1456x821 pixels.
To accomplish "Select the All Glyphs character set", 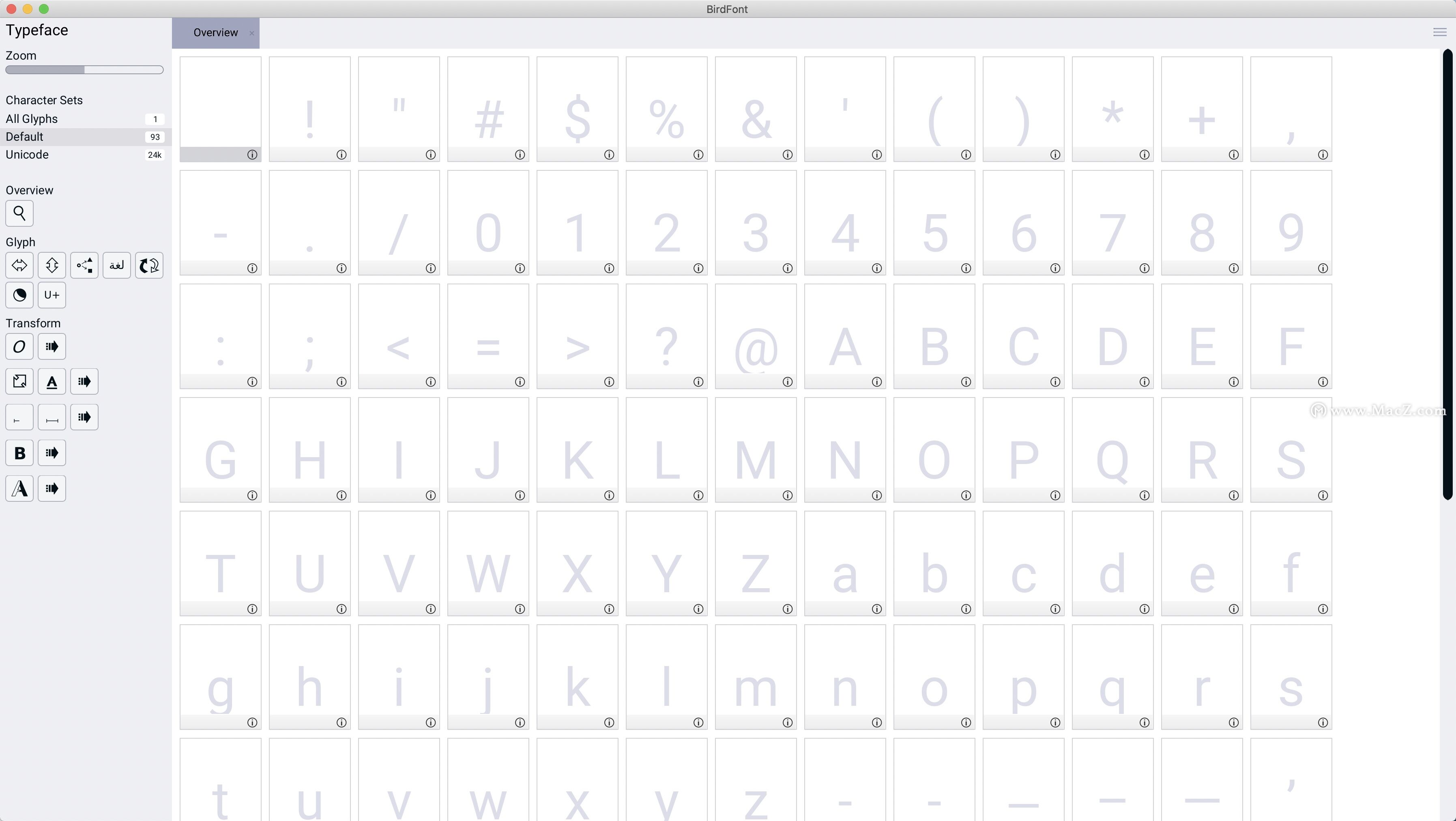I will [x=32, y=119].
